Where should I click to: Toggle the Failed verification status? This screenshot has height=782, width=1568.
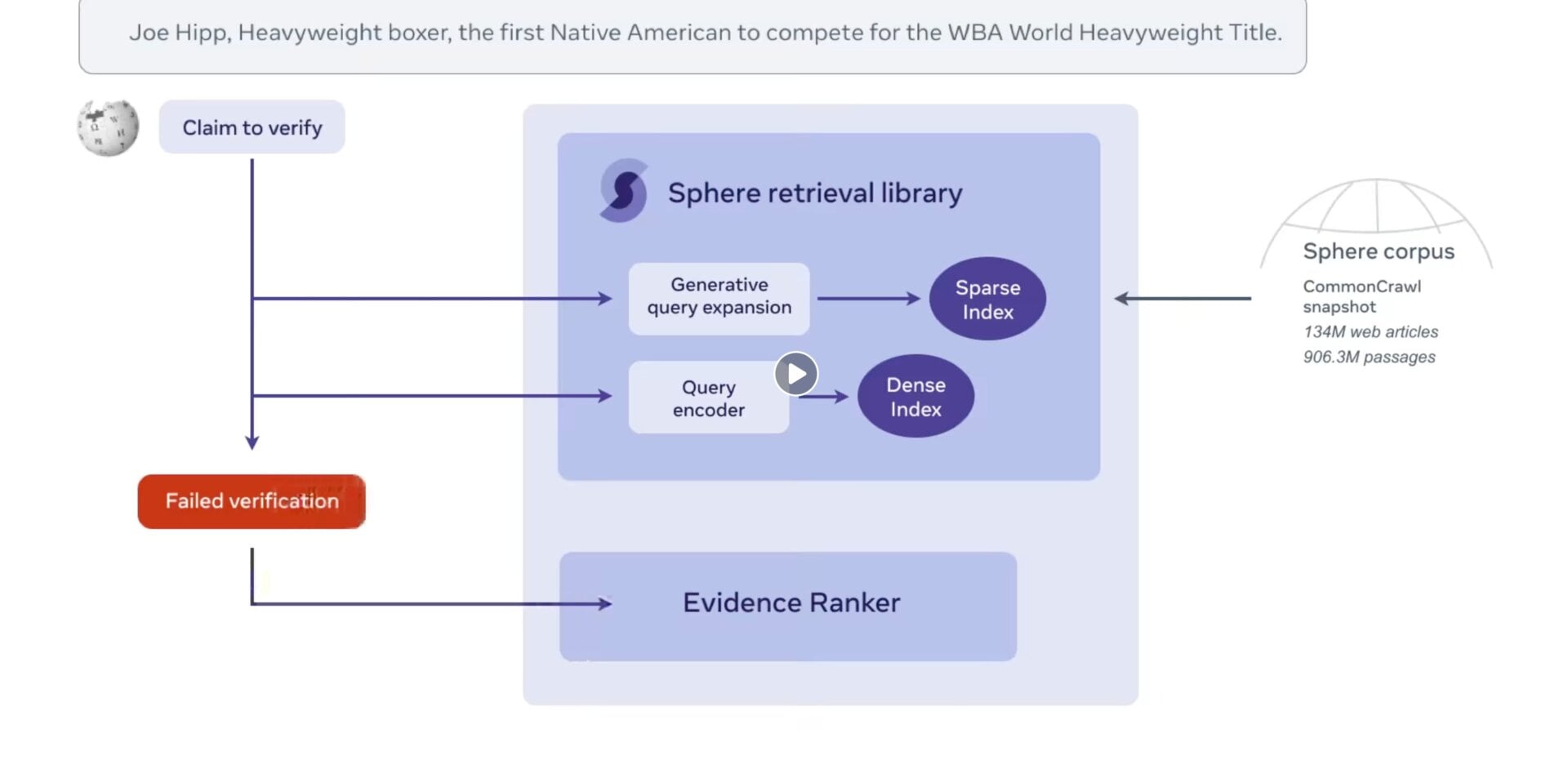pyautogui.click(x=252, y=501)
